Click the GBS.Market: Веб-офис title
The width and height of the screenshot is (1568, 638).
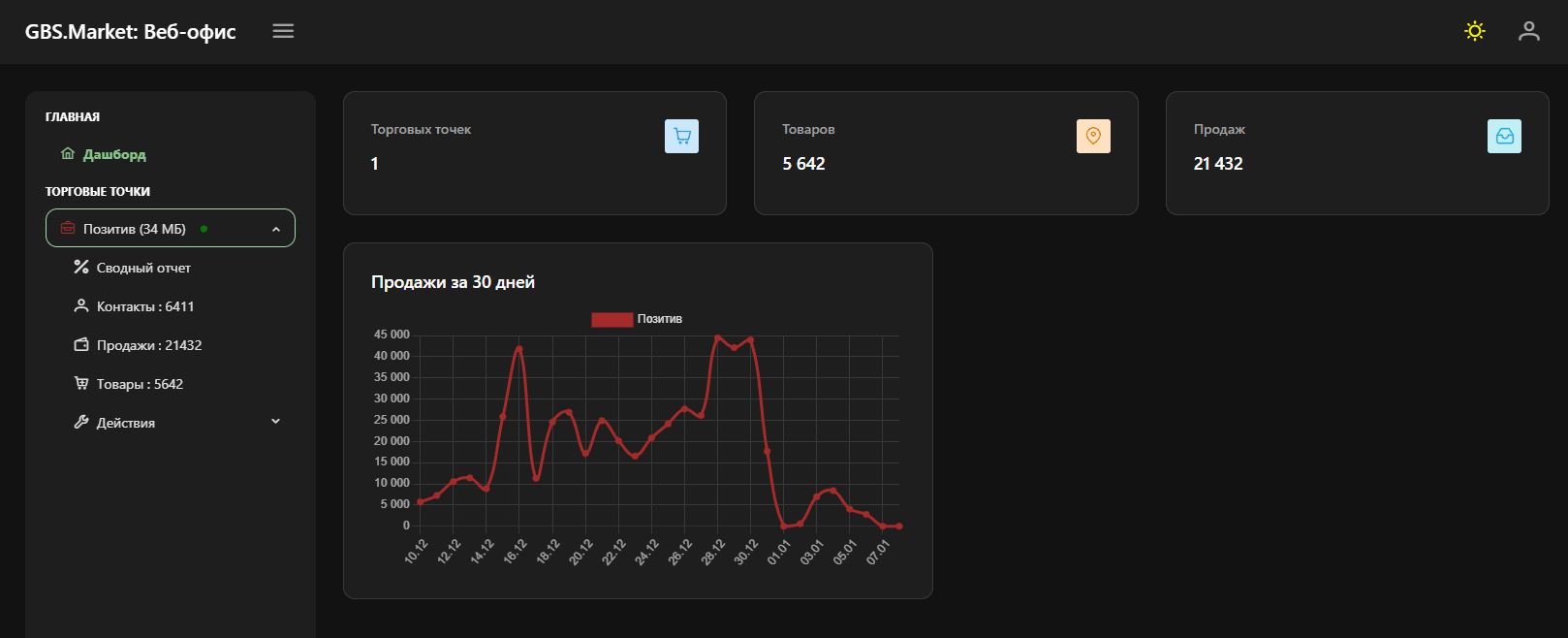(x=131, y=32)
